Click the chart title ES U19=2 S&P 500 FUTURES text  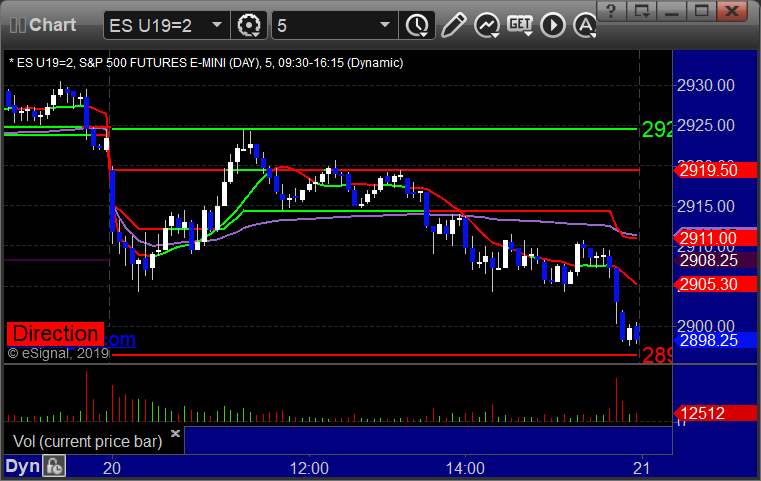click(206, 63)
